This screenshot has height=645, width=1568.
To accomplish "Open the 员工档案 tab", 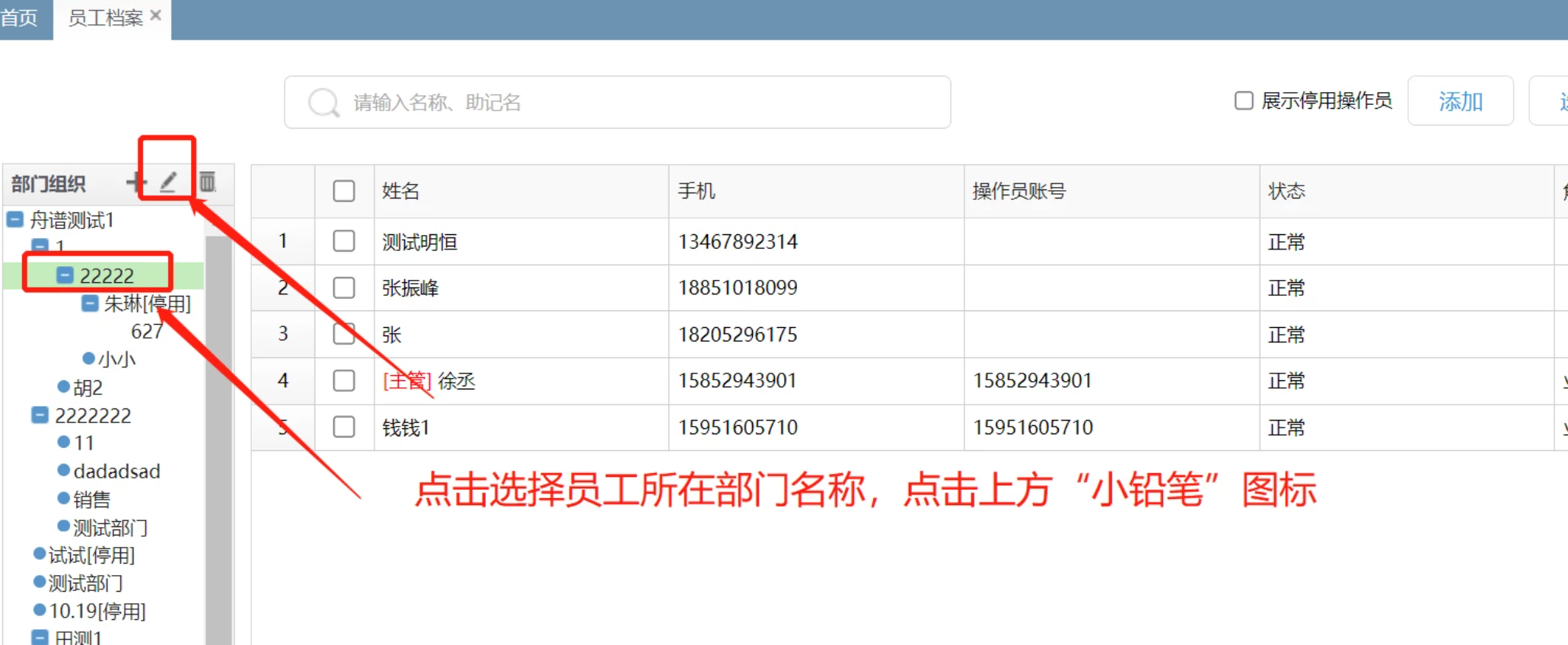I will point(105,17).
